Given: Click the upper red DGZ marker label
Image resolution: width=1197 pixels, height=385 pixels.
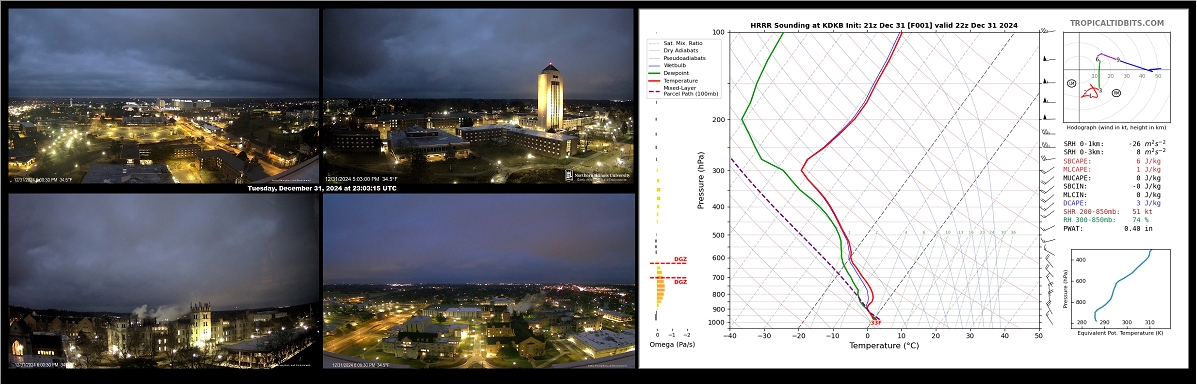Looking at the screenshot, I should tap(679, 260).
